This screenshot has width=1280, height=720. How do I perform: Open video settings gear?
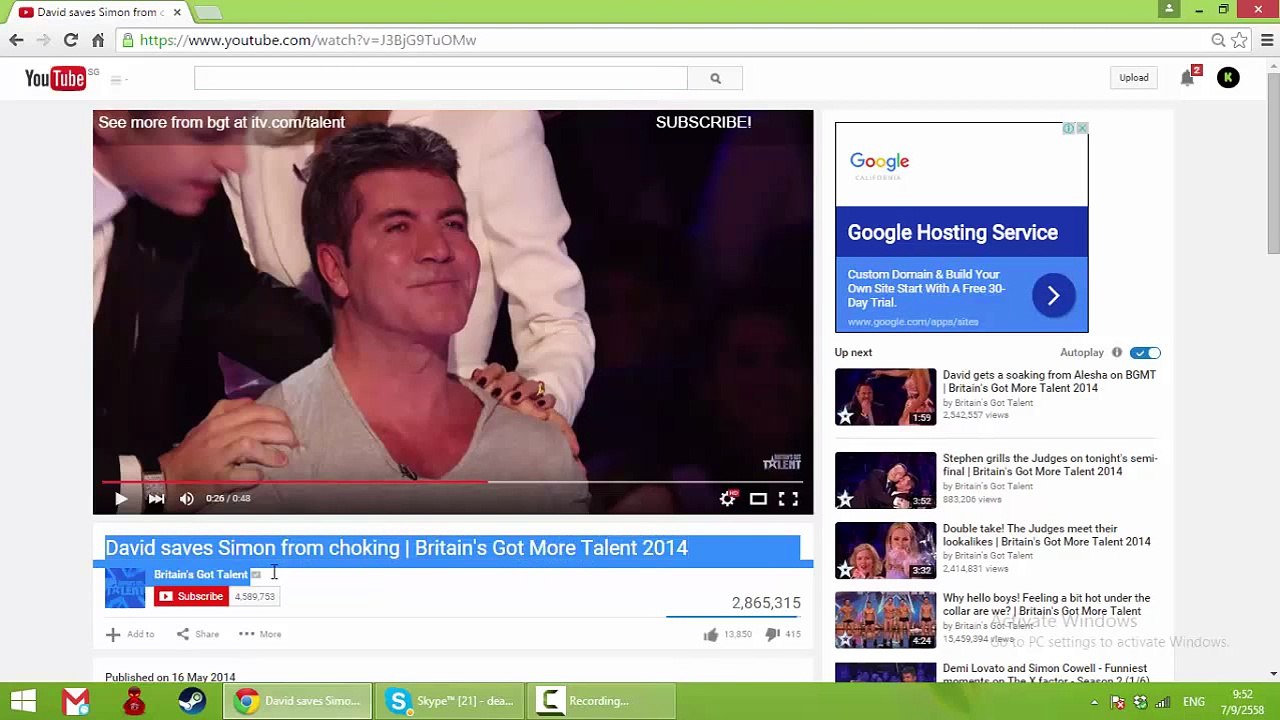tap(728, 498)
